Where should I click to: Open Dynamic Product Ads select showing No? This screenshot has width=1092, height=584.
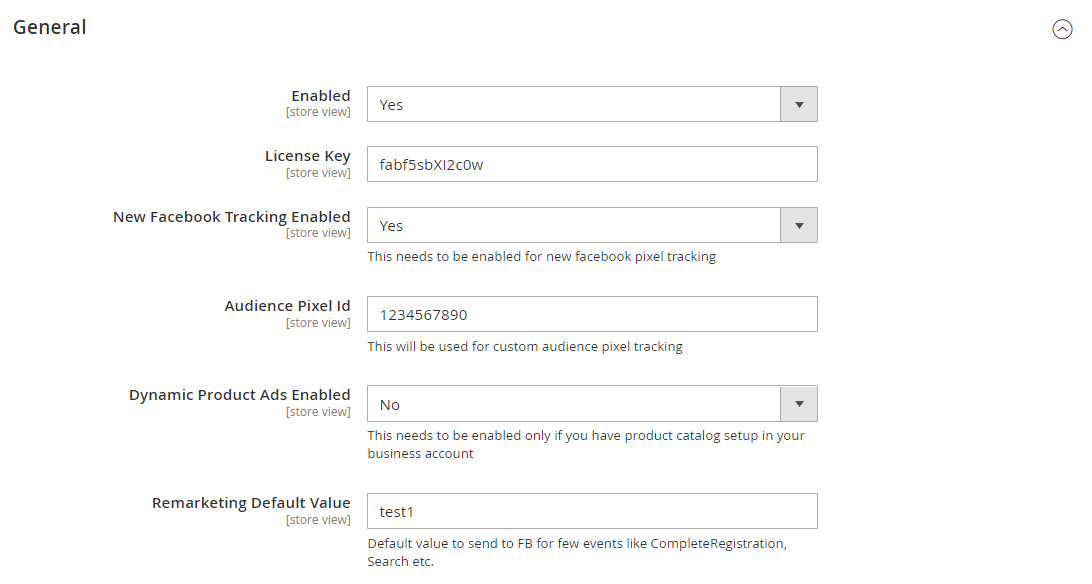coord(573,404)
